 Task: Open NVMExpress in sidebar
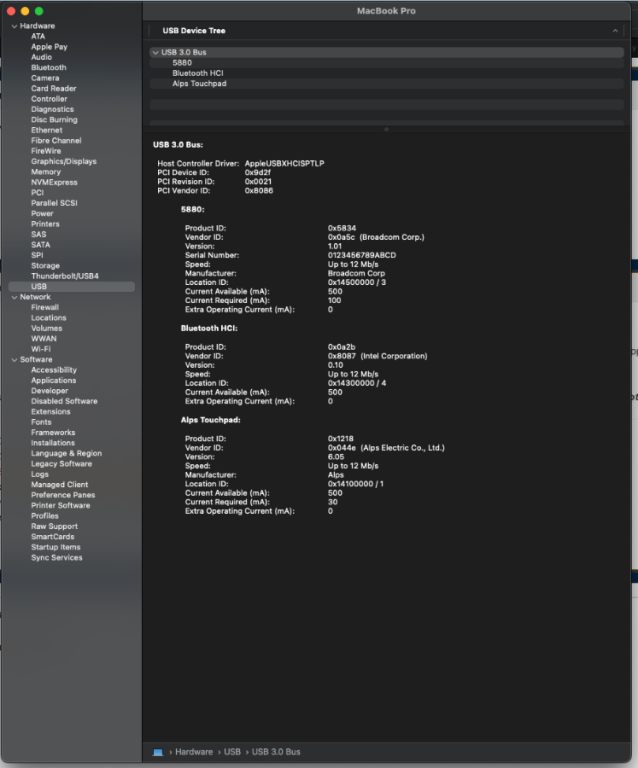tap(54, 182)
